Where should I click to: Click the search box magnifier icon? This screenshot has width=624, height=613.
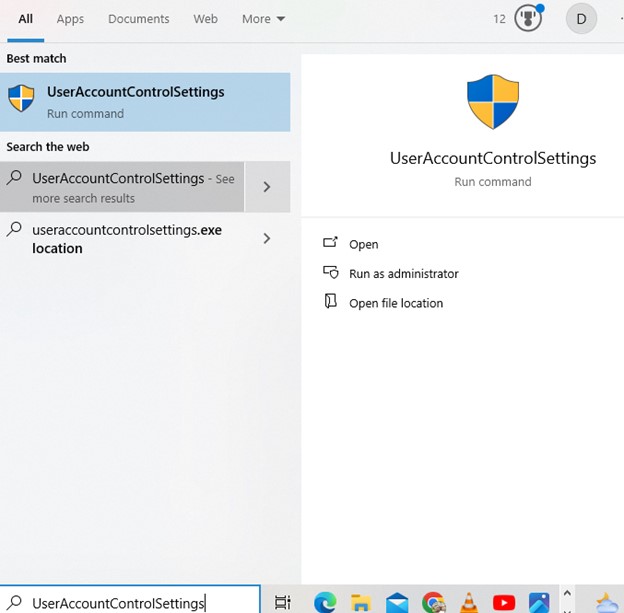[x=14, y=603]
